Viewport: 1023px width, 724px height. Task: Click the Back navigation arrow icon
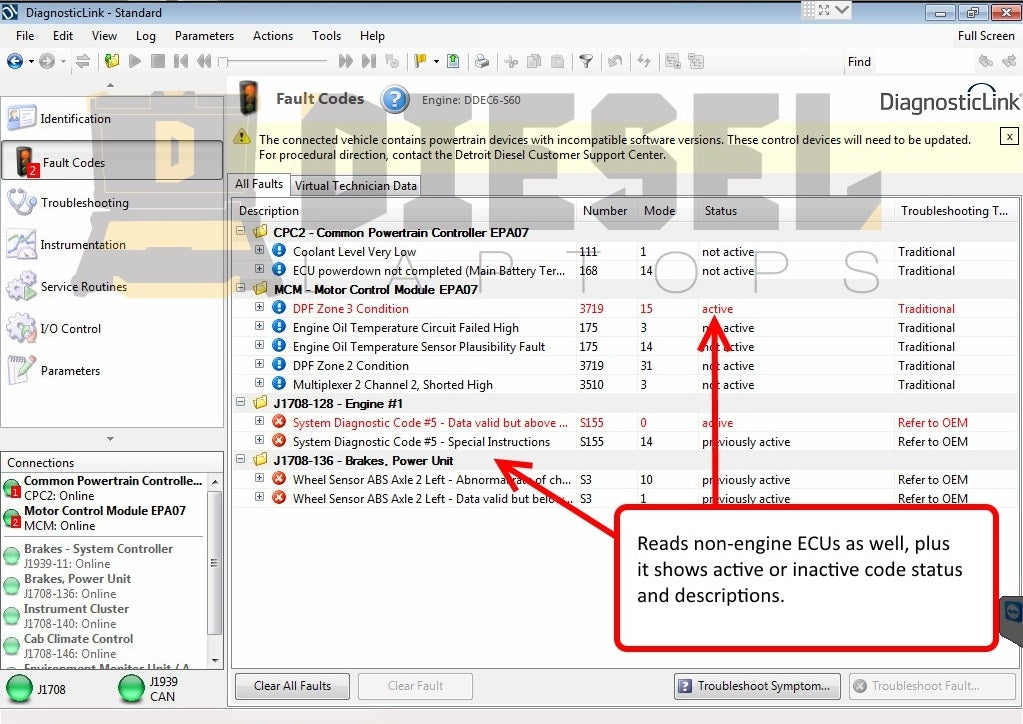(14, 61)
